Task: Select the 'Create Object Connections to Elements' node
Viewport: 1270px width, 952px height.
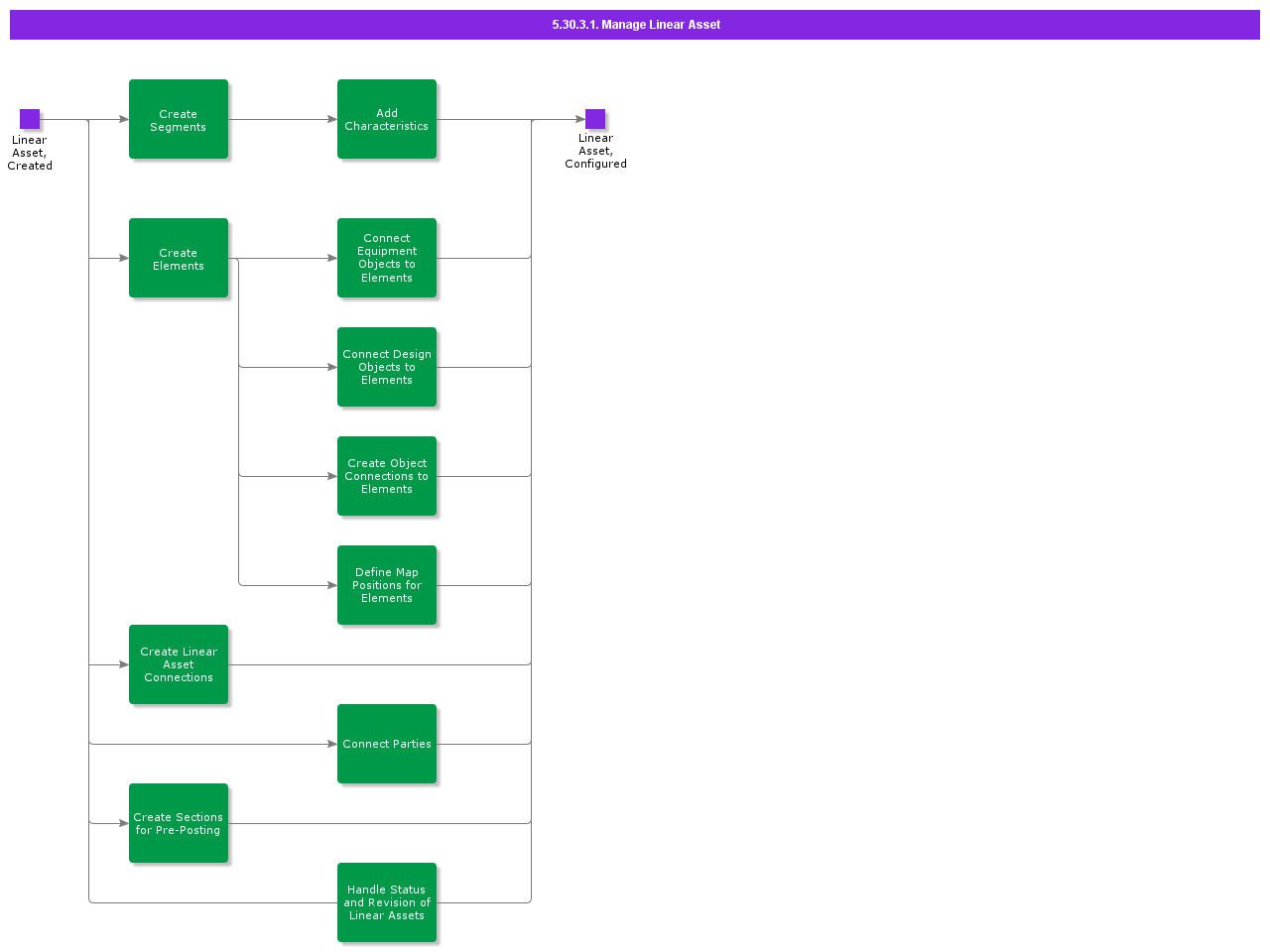Action: tap(387, 476)
